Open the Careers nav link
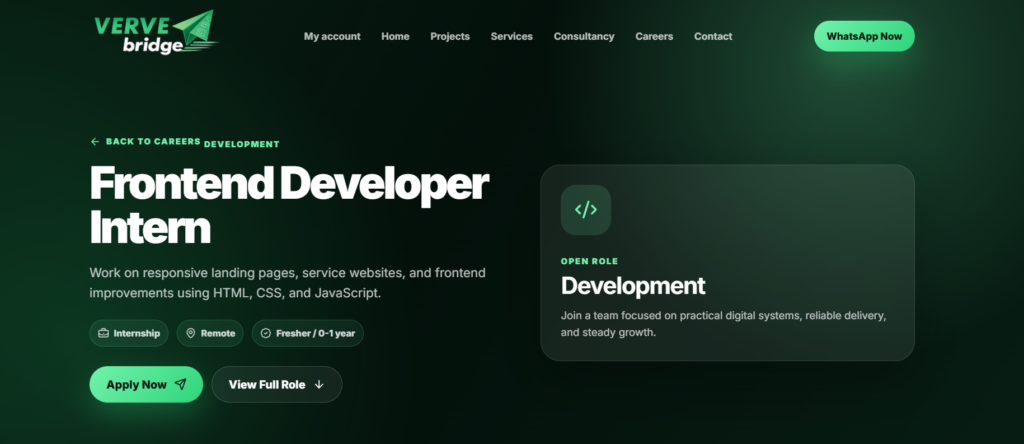 click(x=654, y=37)
